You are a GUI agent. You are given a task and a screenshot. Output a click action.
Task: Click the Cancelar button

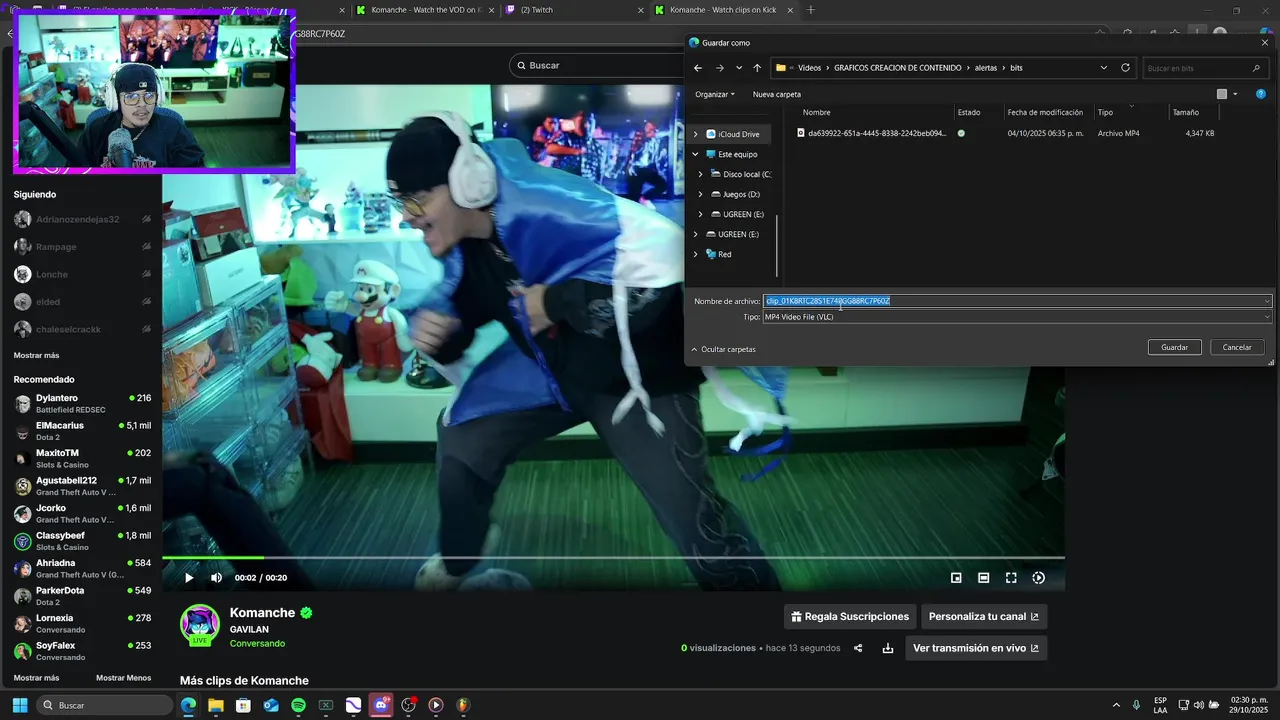pos(1237,347)
